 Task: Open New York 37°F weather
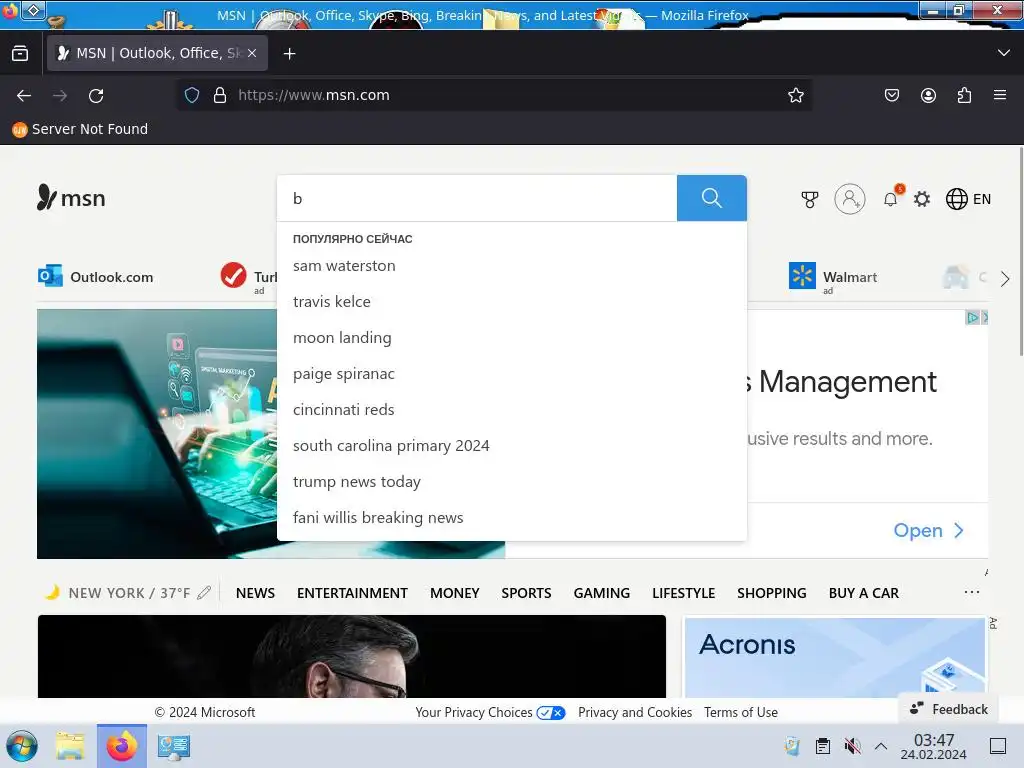(x=118, y=593)
